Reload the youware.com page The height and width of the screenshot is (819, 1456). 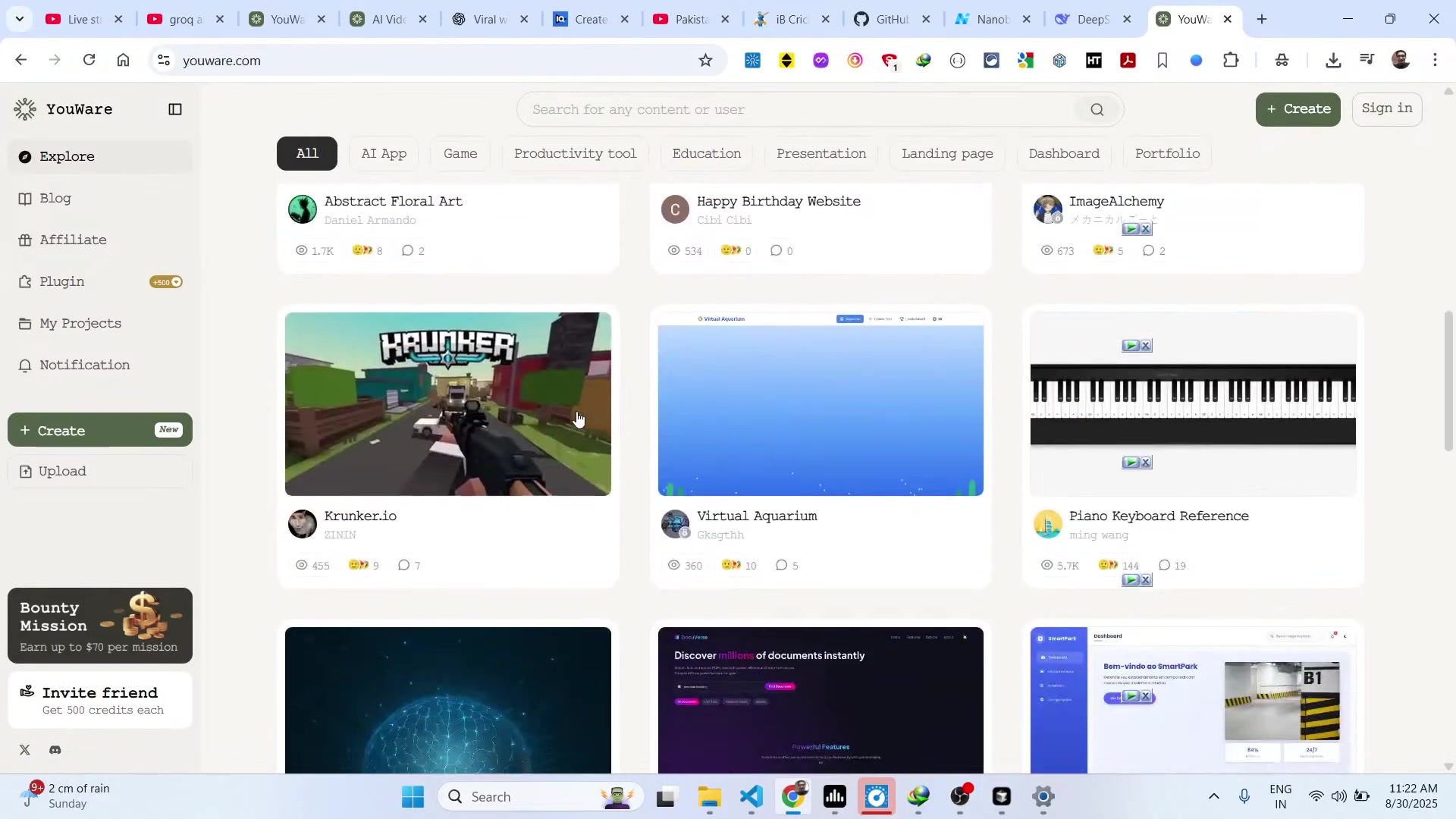(89, 60)
